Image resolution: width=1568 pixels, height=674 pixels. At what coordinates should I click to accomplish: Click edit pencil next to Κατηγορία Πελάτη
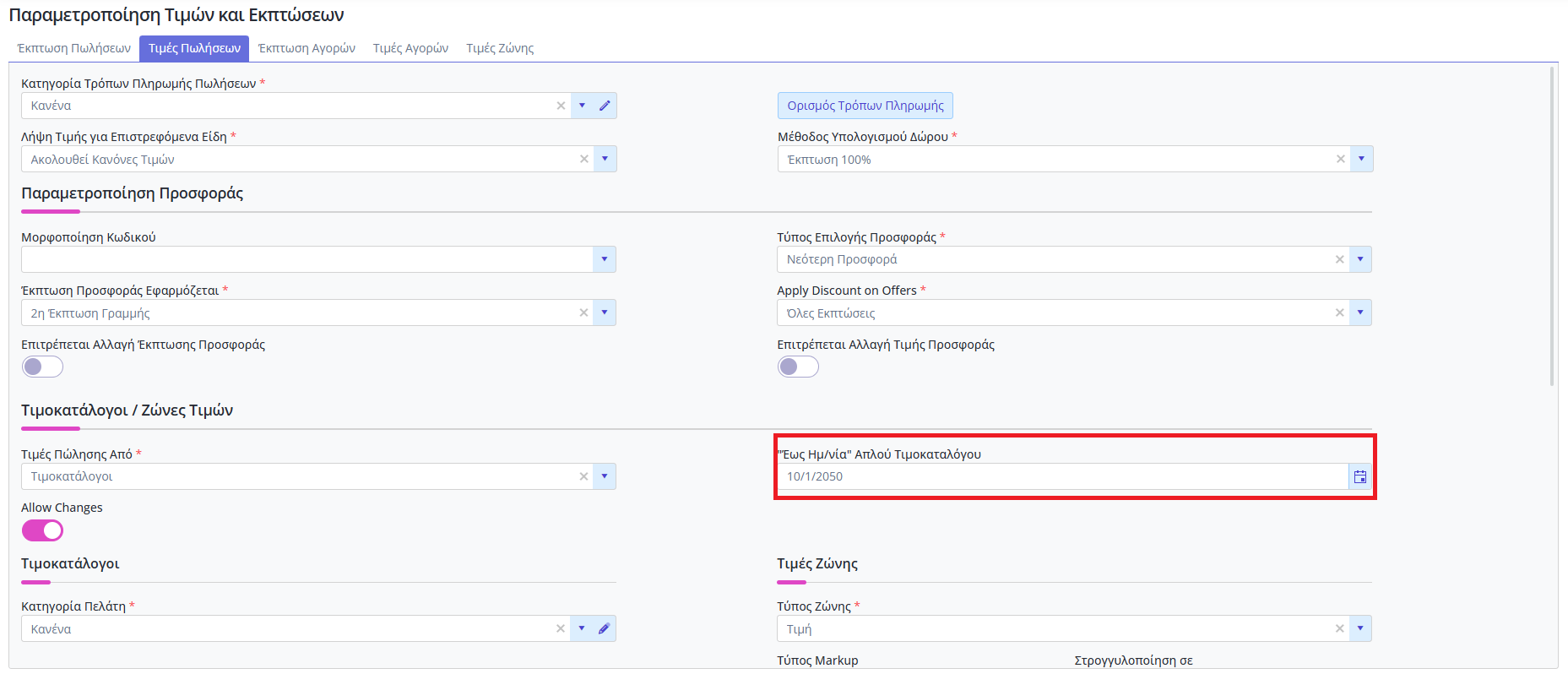[x=604, y=629]
